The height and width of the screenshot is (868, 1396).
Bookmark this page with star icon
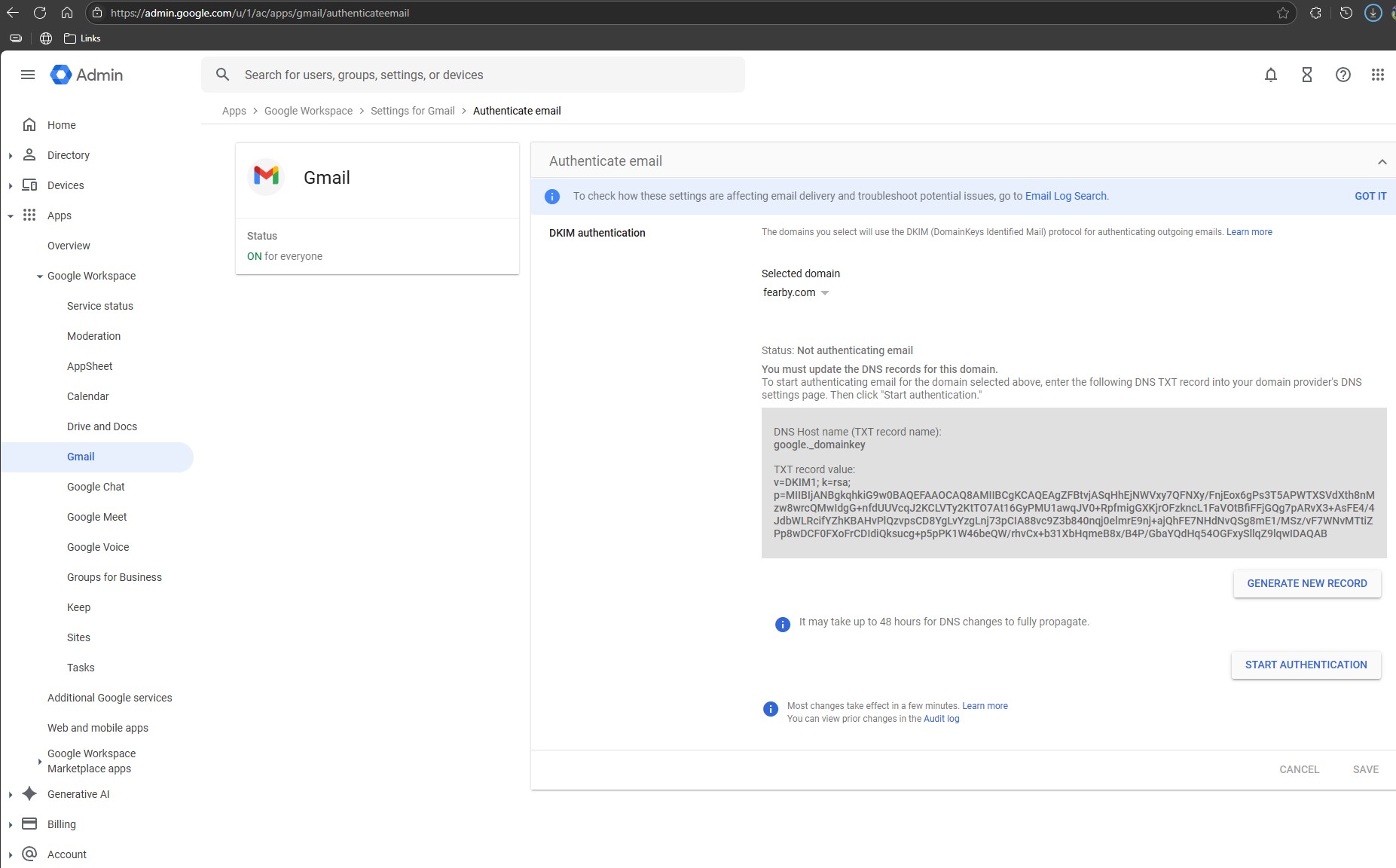coord(1282,13)
